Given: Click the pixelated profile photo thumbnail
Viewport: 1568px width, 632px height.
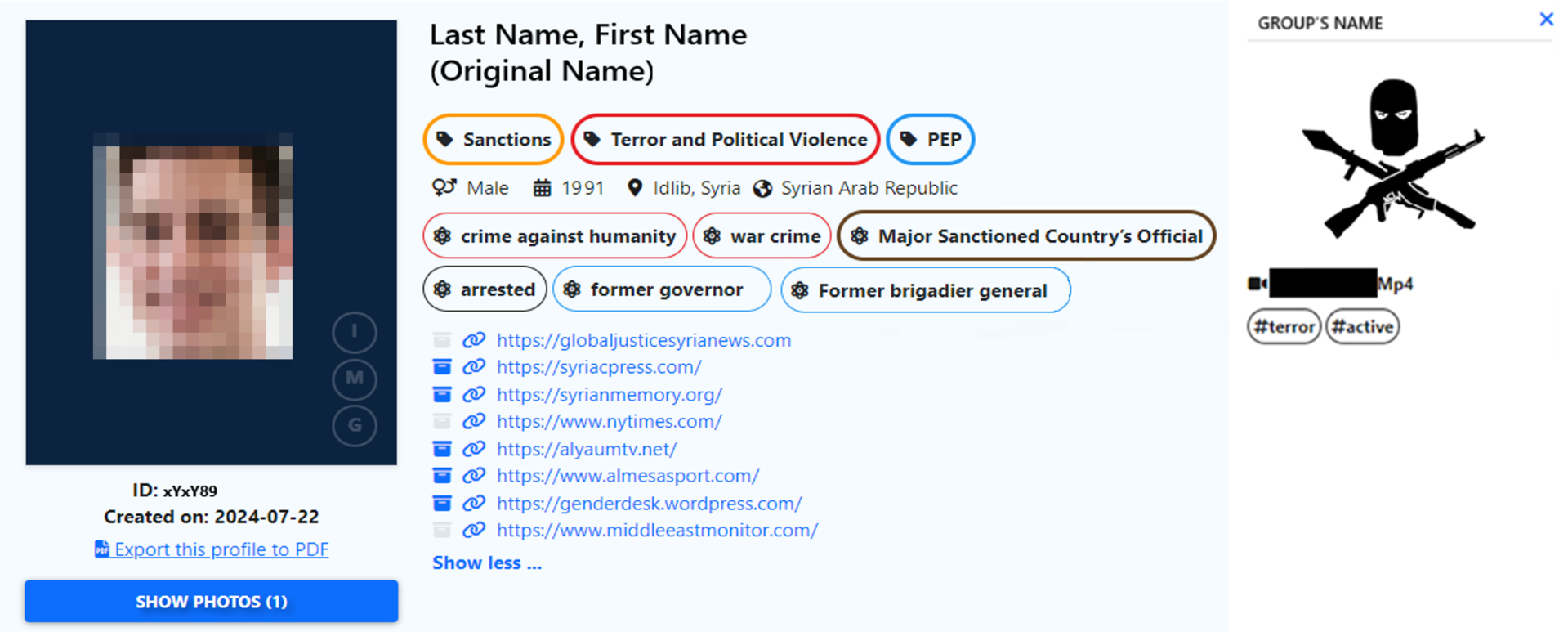Looking at the screenshot, I should (x=193, y=246).
